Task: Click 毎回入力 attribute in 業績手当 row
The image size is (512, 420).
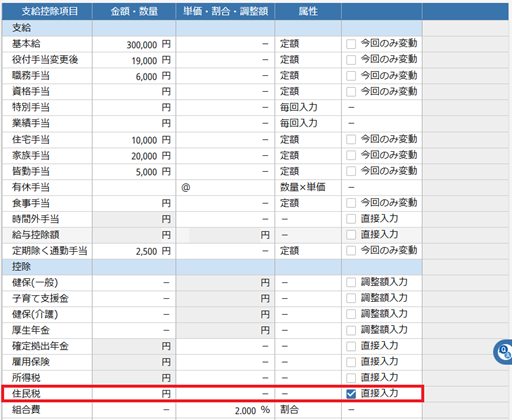Action: click(299, 124)
